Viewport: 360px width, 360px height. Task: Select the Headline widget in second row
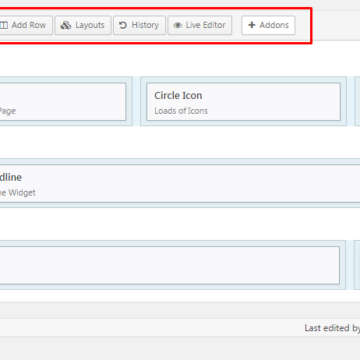180,183
